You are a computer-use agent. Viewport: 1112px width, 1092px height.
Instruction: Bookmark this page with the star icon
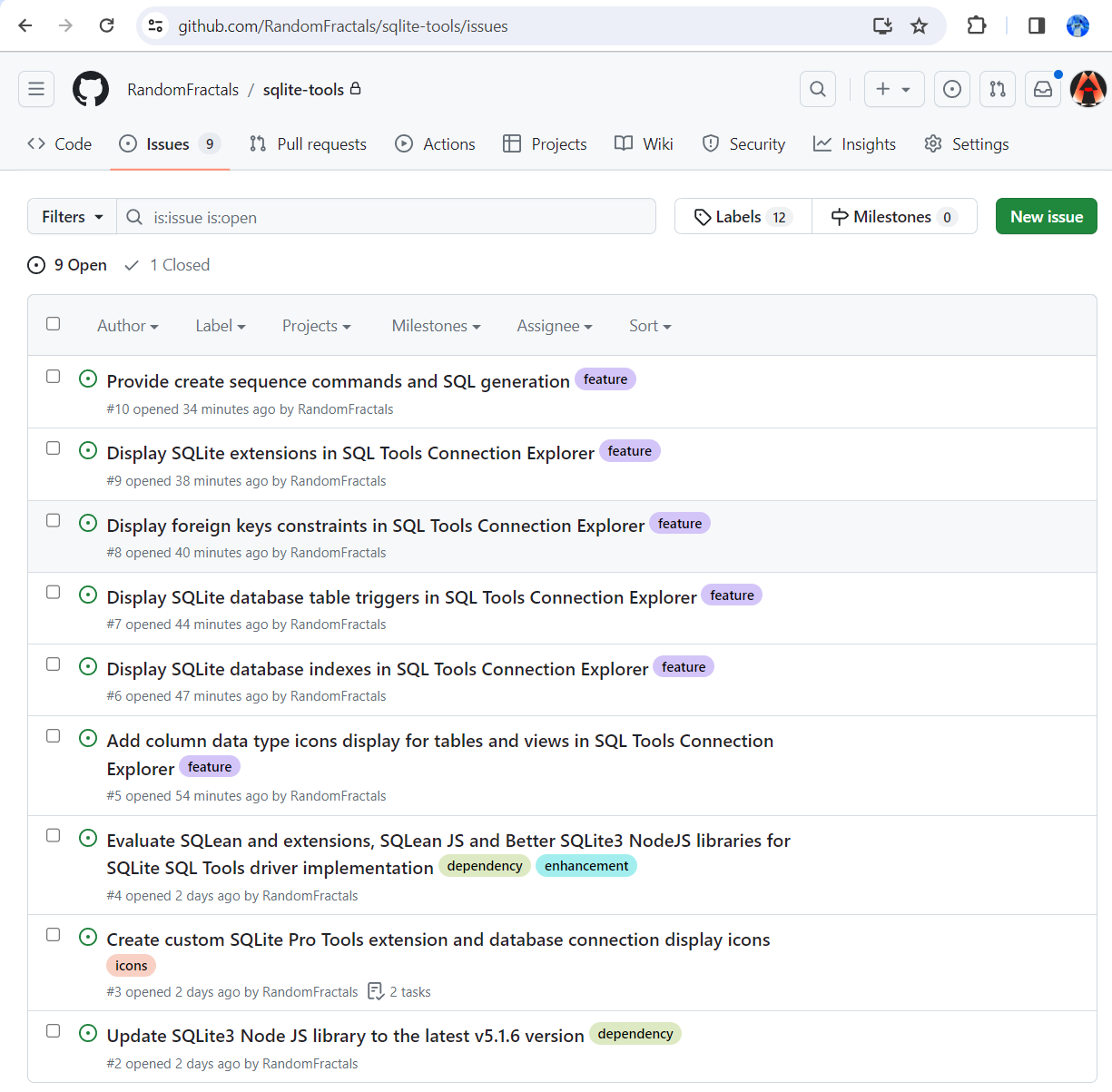point(920,25)
